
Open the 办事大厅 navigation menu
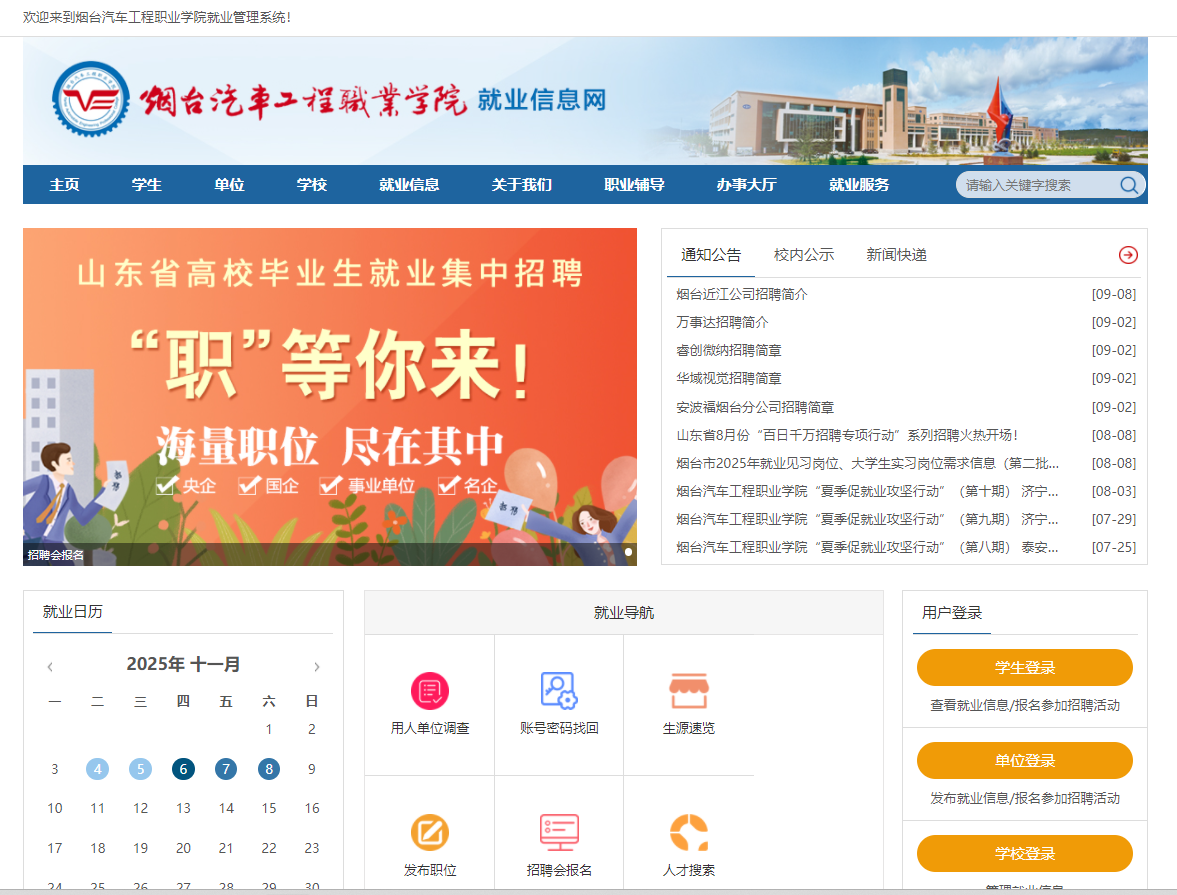tap(746, 185)
